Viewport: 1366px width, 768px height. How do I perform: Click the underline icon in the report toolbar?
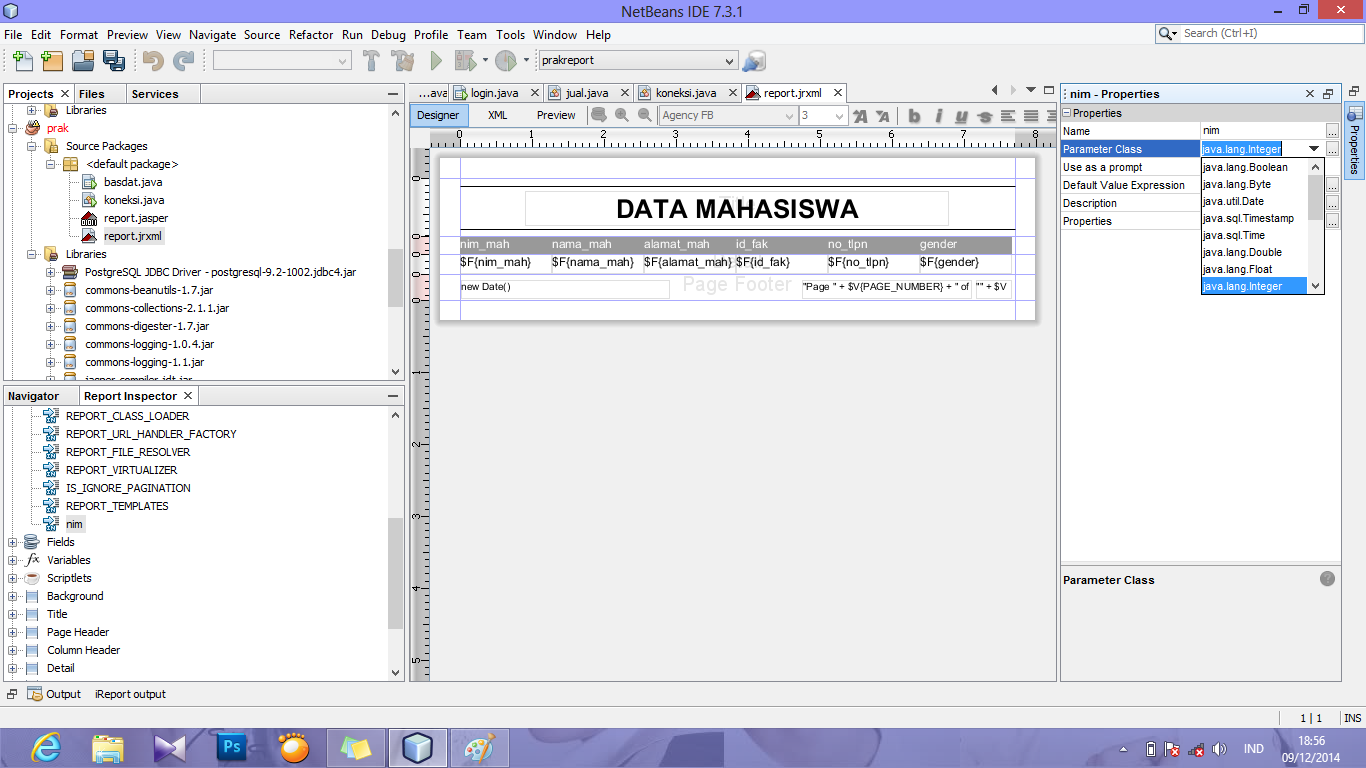(962, 115)
